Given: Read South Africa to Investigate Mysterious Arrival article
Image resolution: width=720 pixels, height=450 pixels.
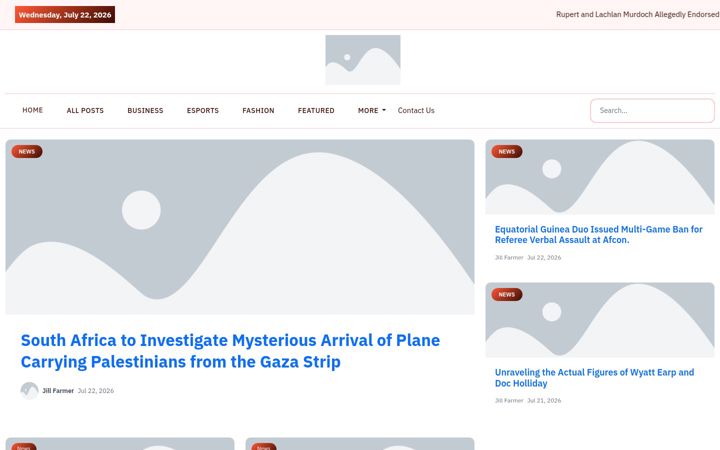Looking at the screenshot, I should [230, 351].
